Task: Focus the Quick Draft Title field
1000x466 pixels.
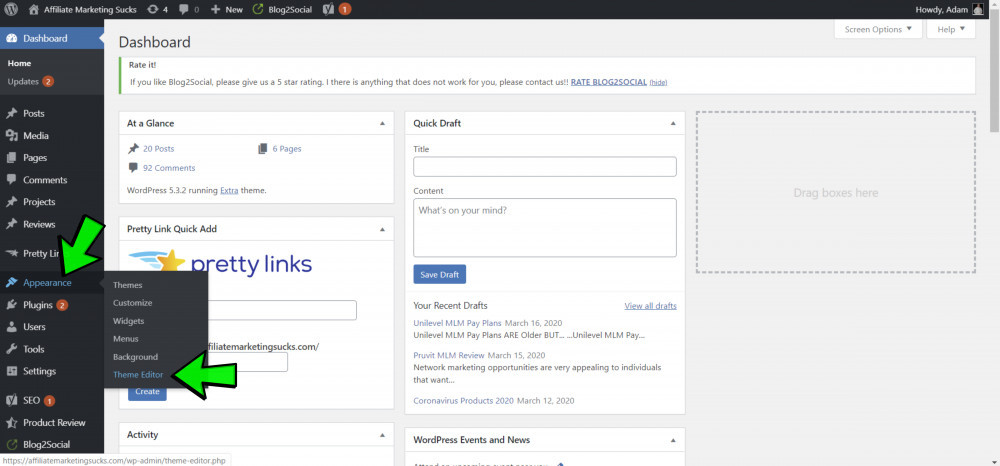Action: point(545,167)
